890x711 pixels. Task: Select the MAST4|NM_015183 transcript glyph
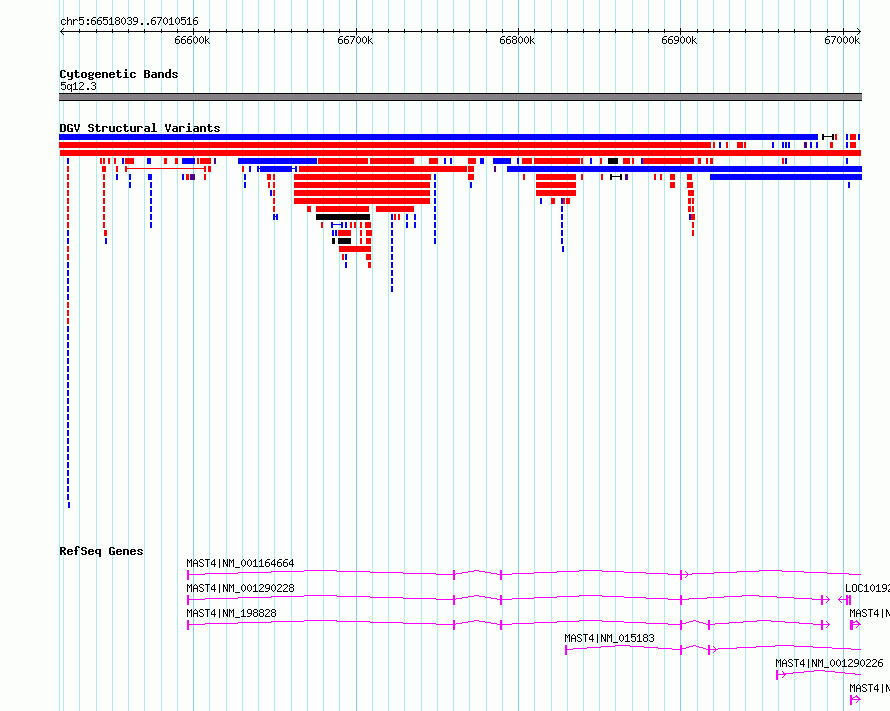713,650
